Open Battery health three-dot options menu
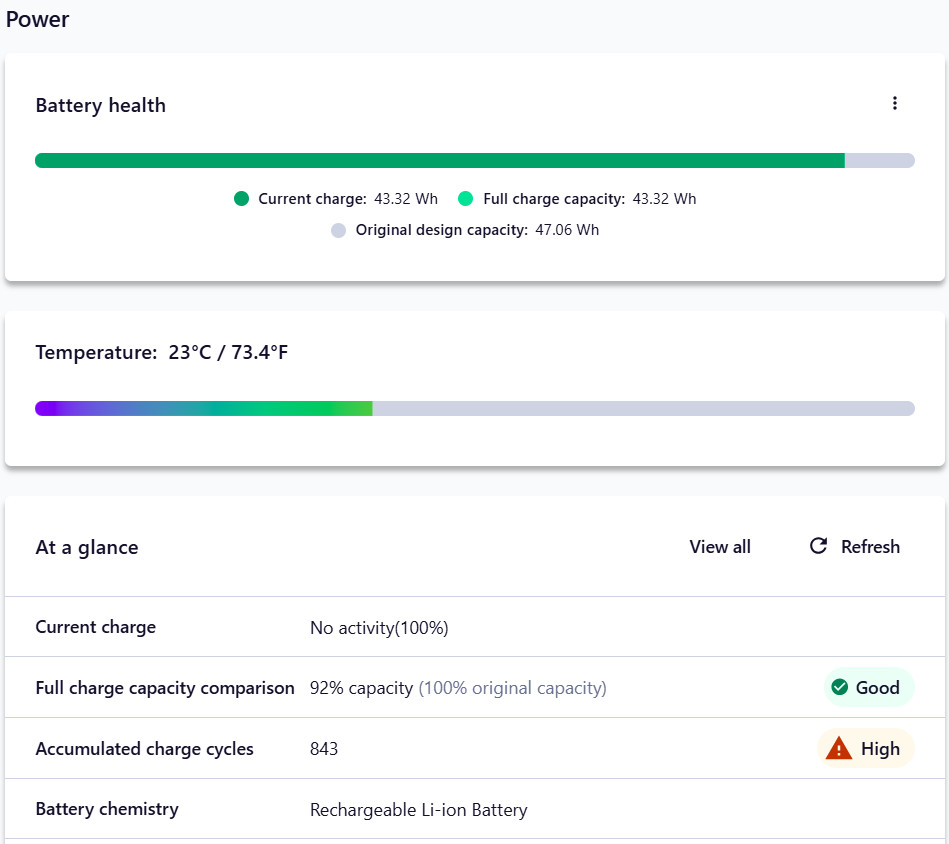The image size is (949, 844). [895, 103]
